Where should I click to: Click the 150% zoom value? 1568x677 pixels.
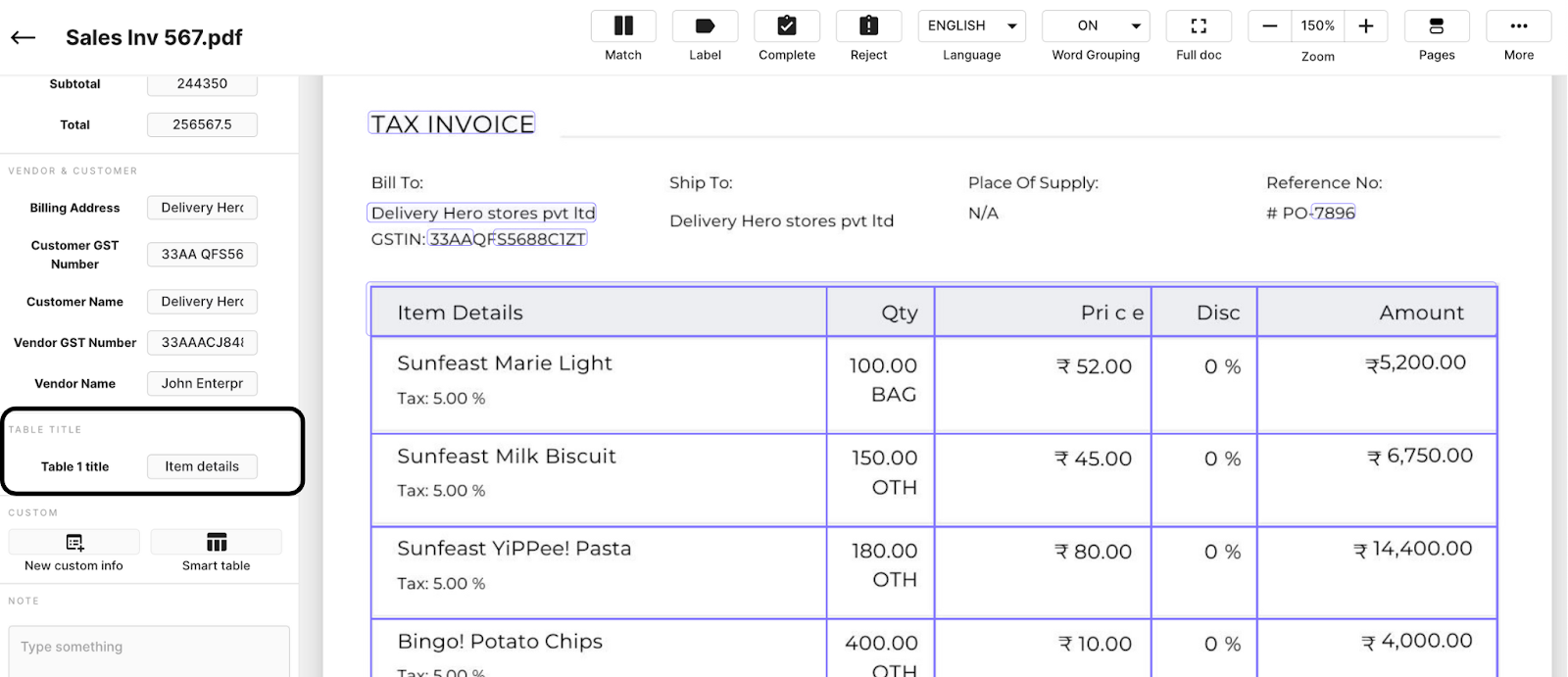(x=1318, y=25)
